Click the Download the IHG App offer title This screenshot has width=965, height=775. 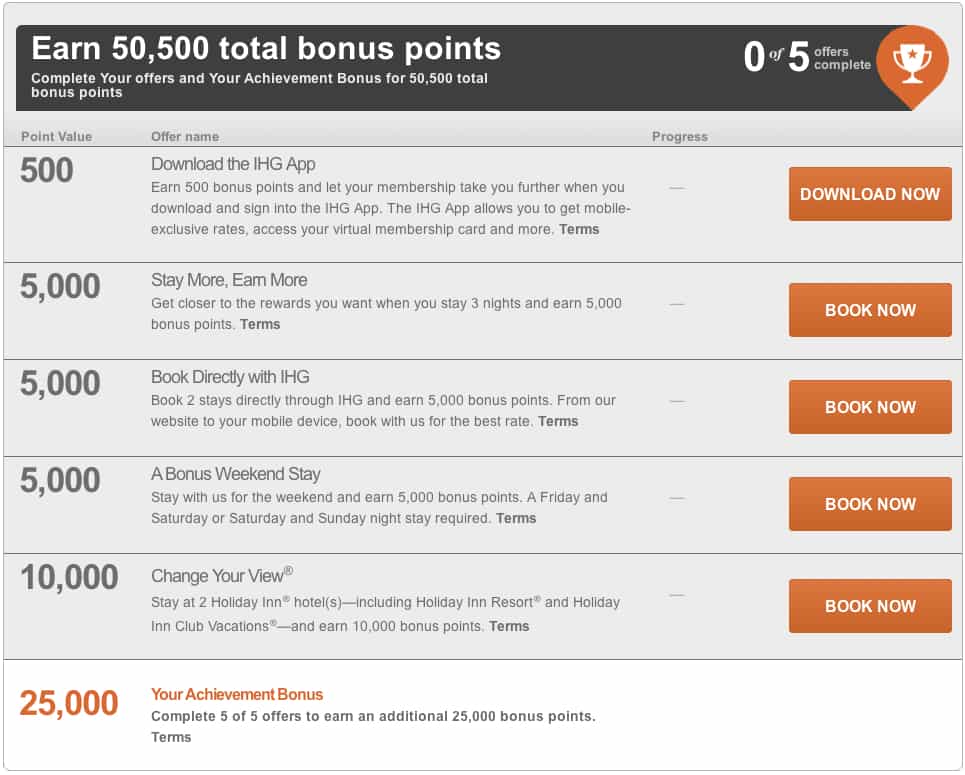pos(232,164)
